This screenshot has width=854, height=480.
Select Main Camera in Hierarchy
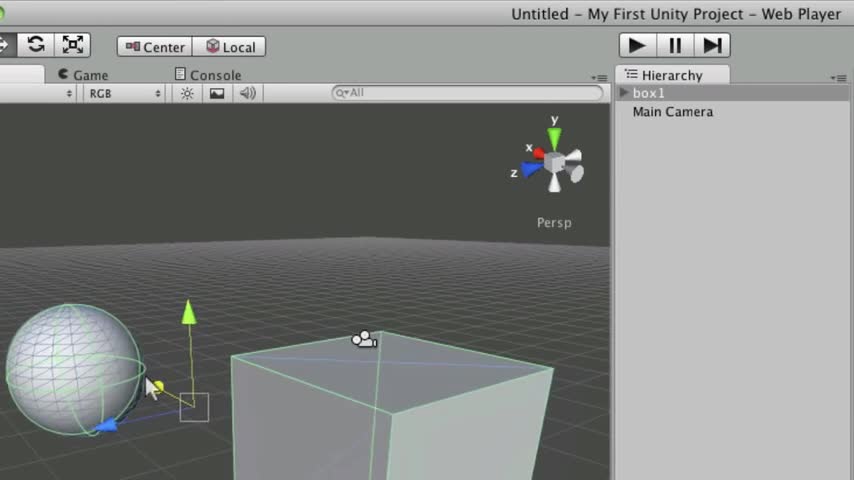[x=672, y=112]
